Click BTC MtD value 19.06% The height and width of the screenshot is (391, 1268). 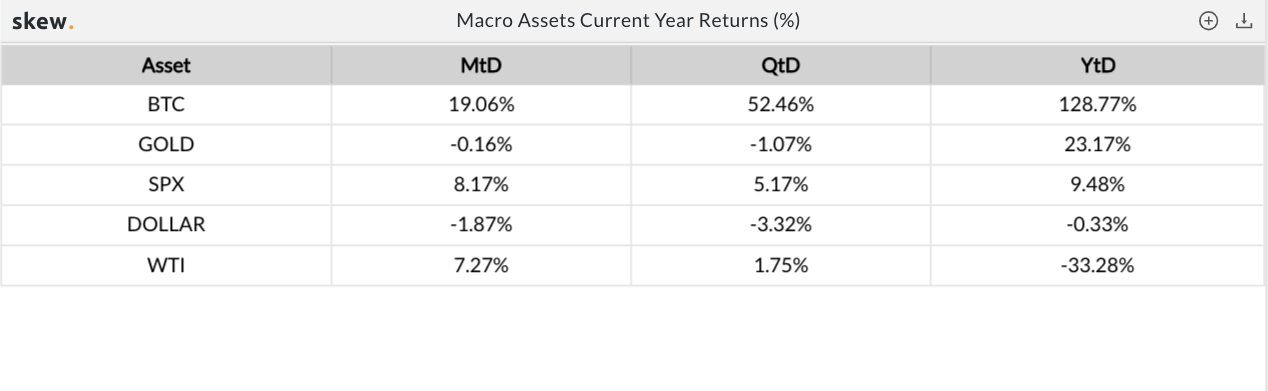click(x=481, y=105)
